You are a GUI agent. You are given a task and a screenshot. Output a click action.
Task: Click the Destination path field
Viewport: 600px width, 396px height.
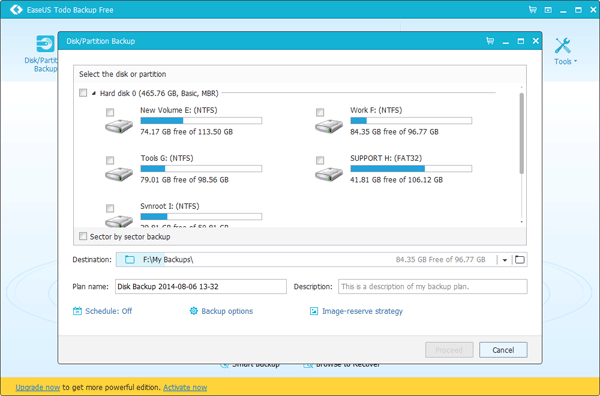[306, 260]
